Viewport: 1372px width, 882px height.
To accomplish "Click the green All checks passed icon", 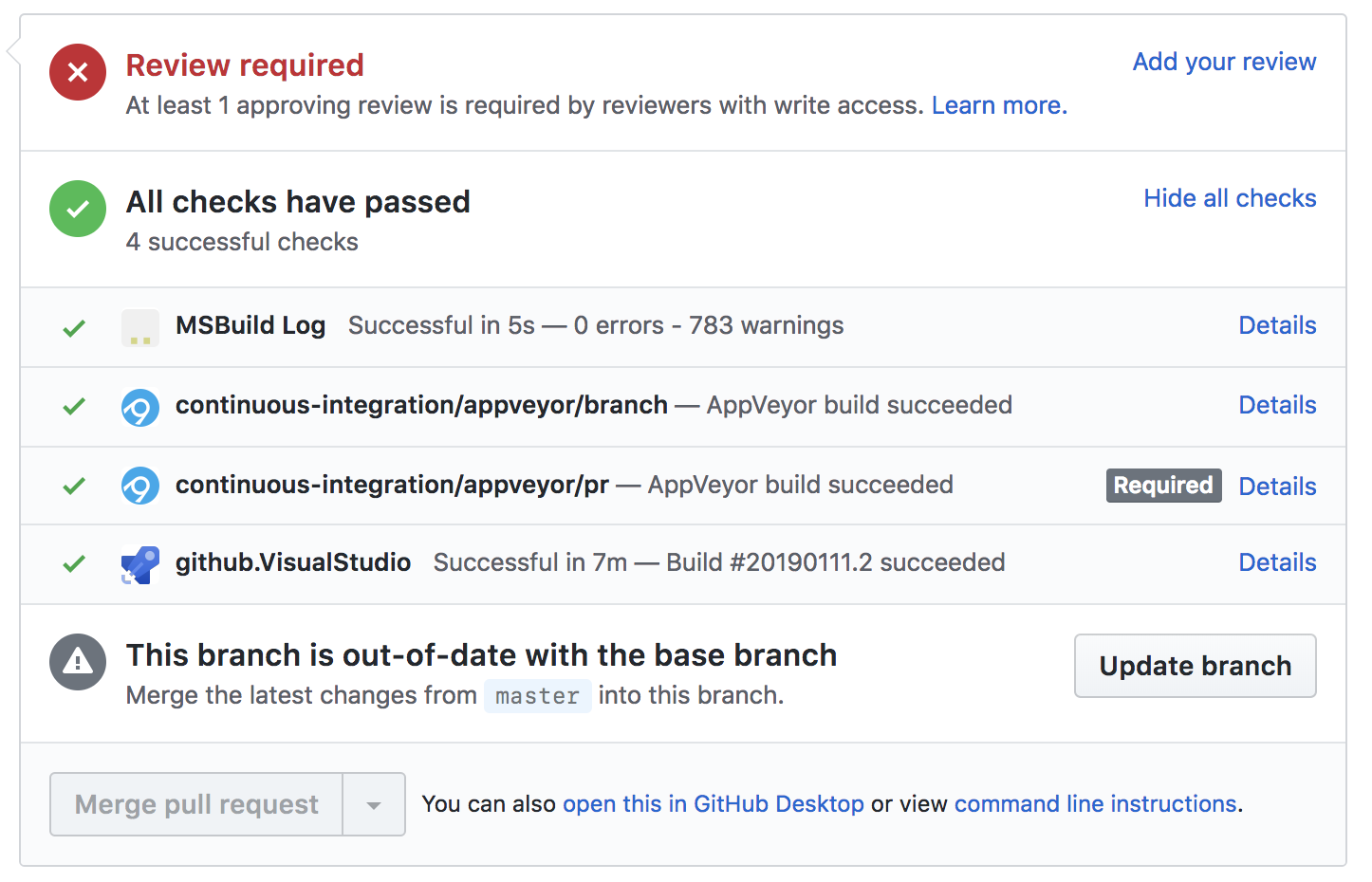I will pyautogui.click(x=78, y=209).
